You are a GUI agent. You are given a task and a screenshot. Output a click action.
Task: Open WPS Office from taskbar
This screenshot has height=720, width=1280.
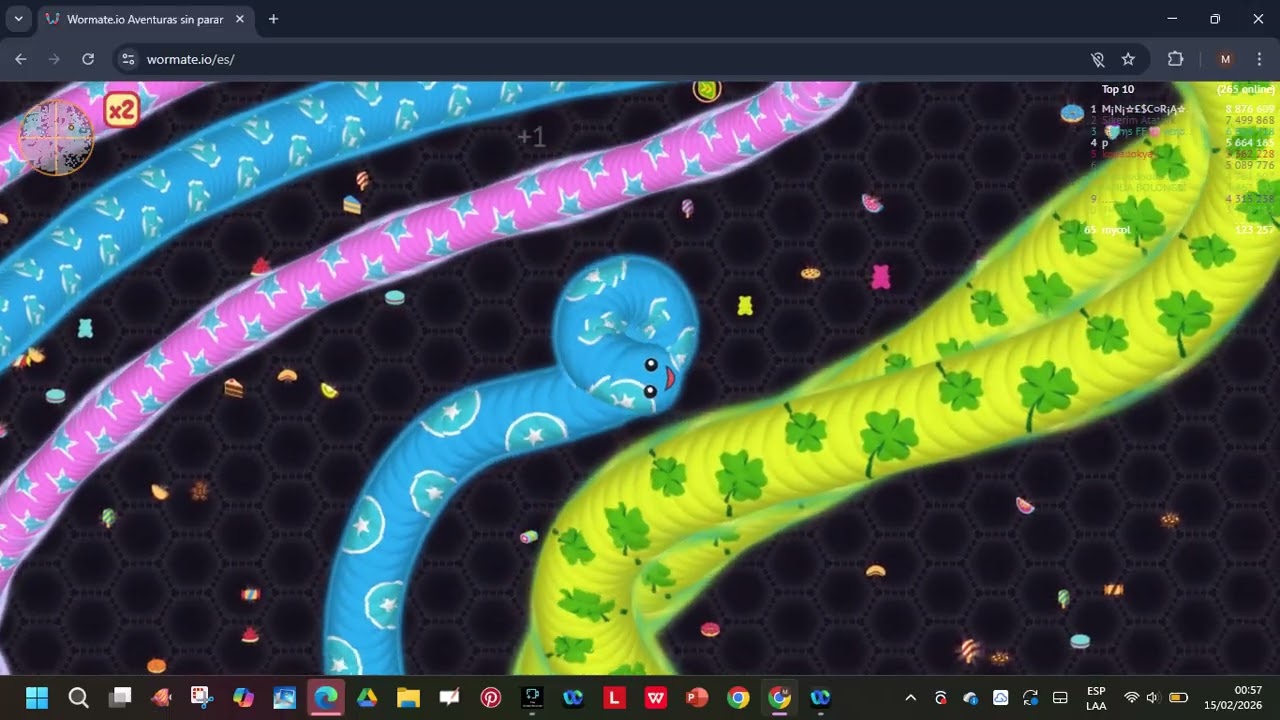pos(656,697)
